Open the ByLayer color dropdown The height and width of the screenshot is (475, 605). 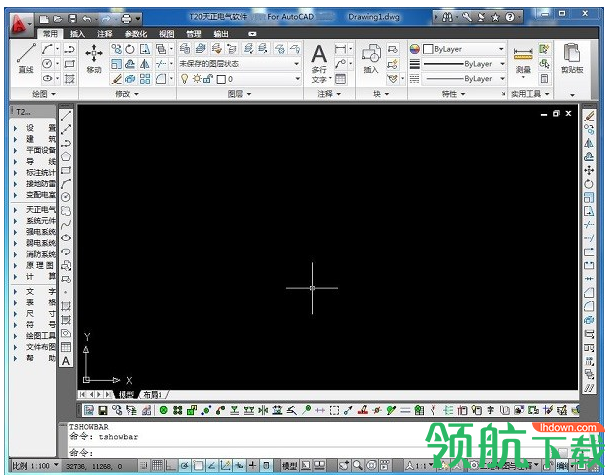click(464, 49)
